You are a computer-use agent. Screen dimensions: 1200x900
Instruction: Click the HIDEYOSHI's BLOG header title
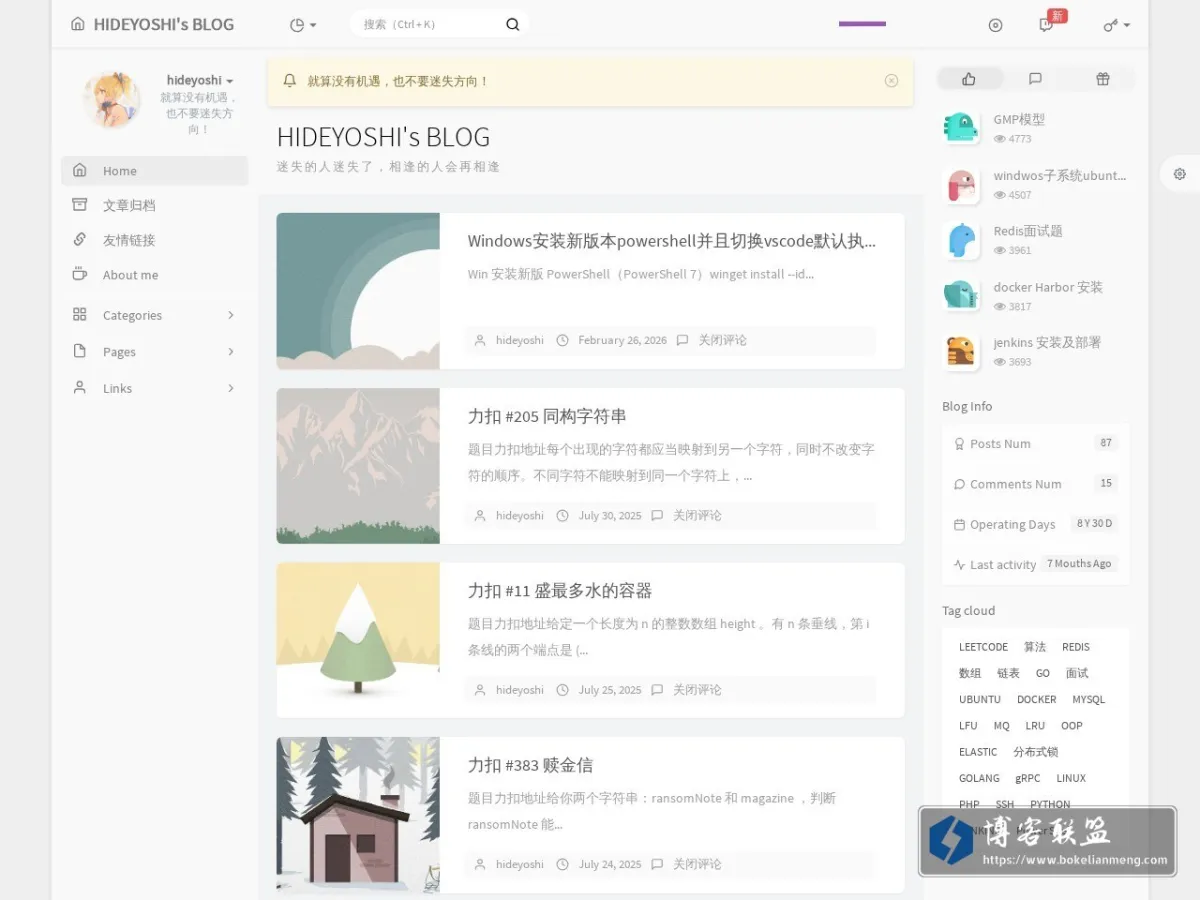click(x=164, y=24)
